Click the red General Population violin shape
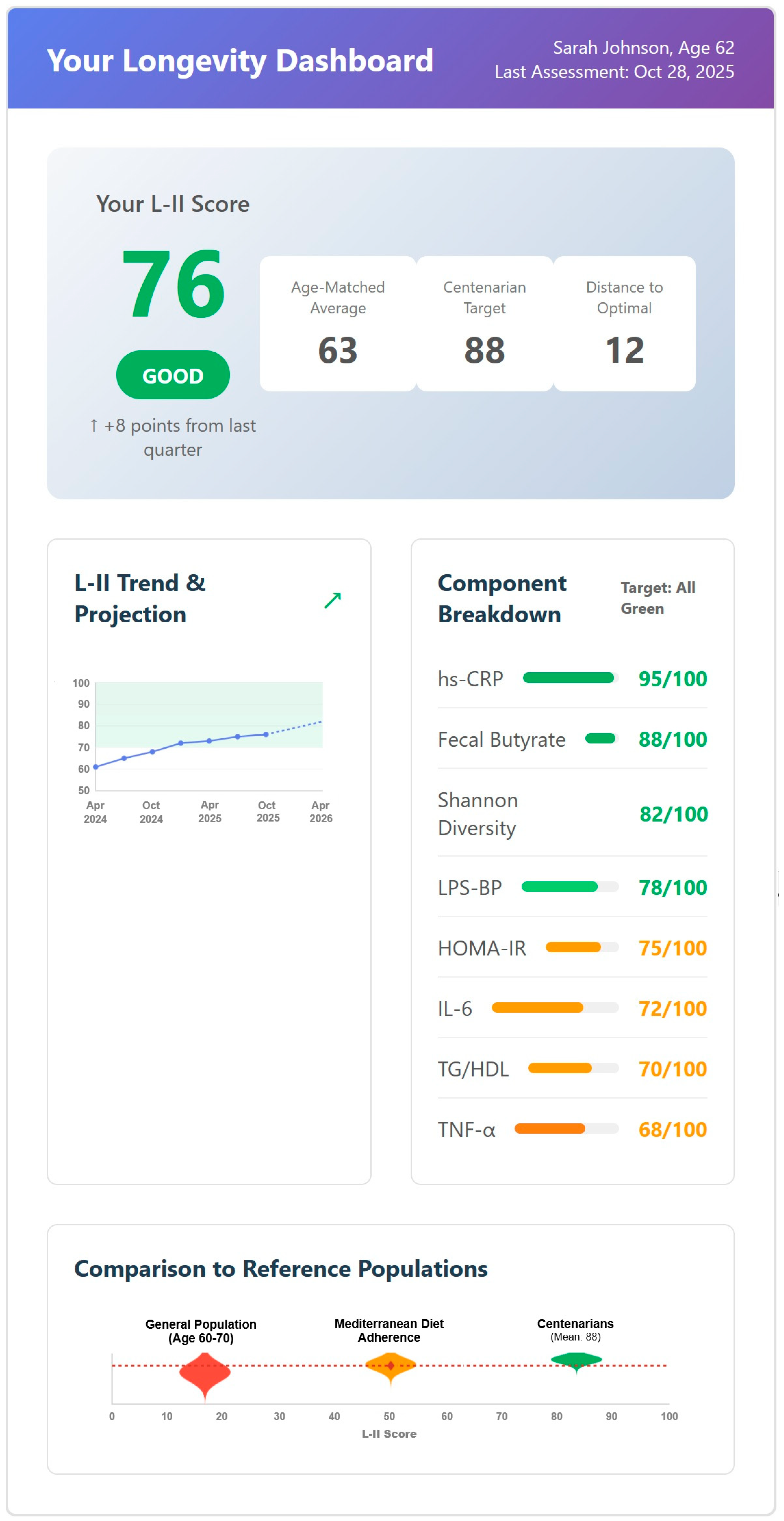Viewport: 784px width, 1521px height. (x=205, y=1377)
